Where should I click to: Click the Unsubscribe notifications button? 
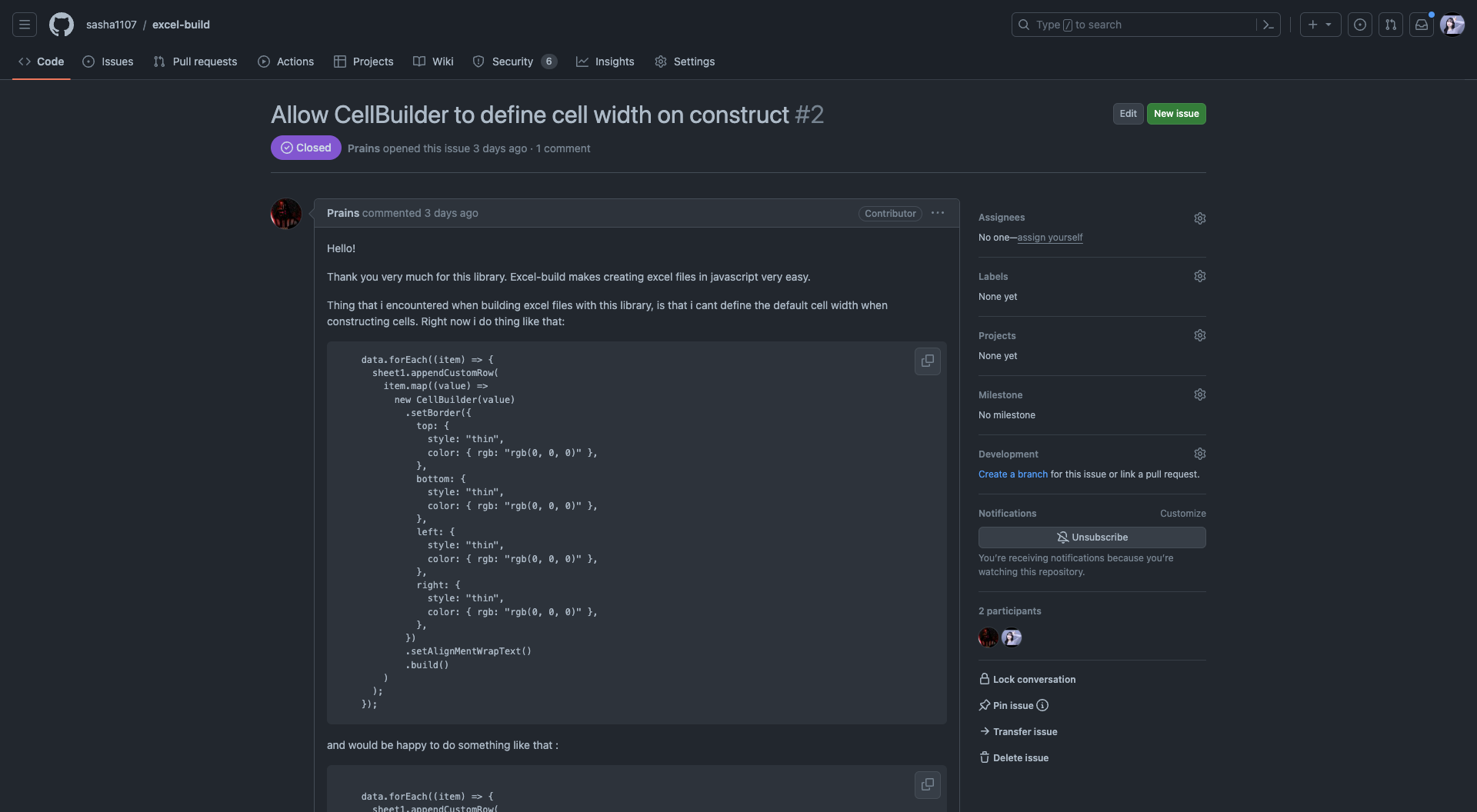pyautogui.click(x=1092, y=537)
